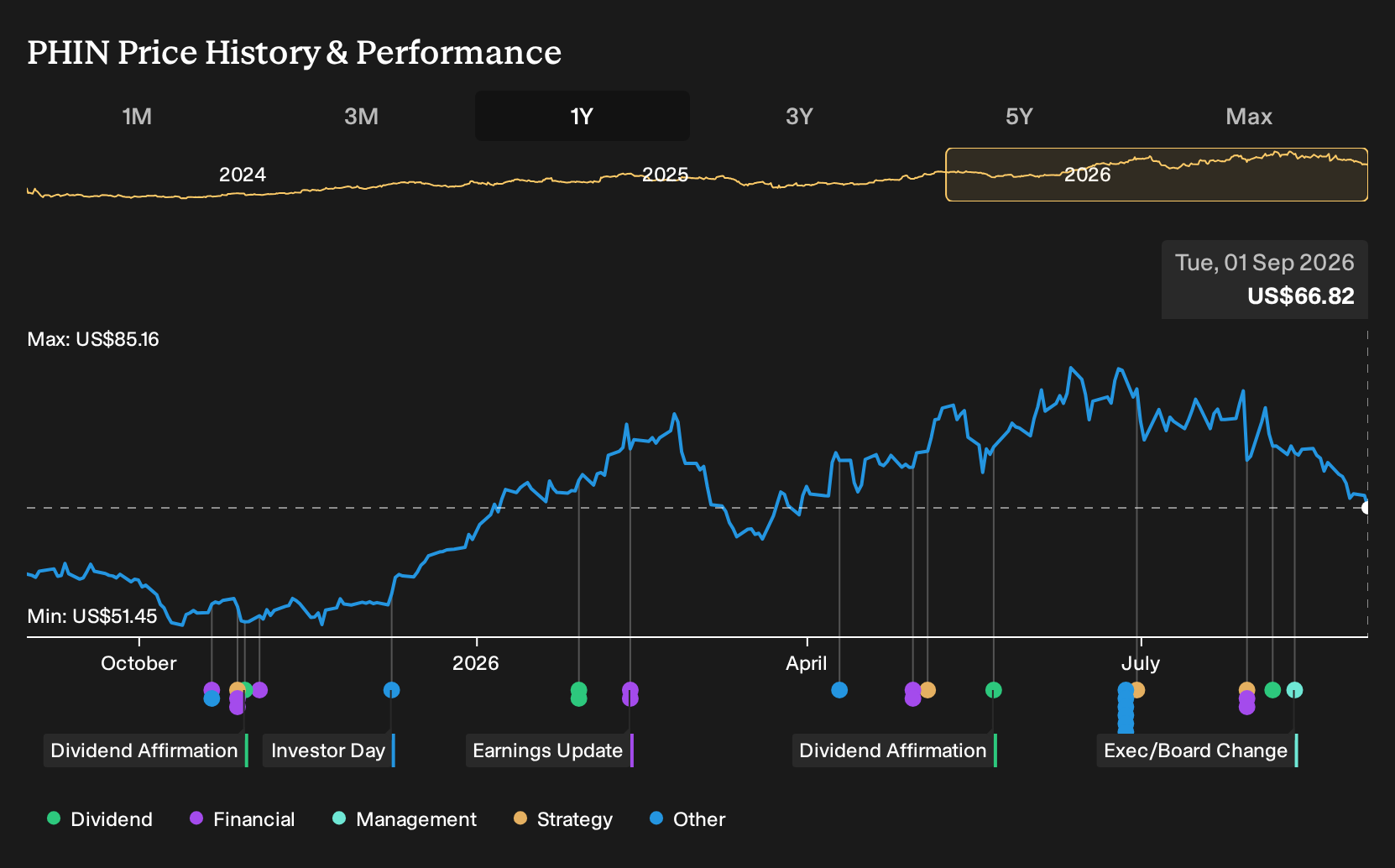The image size is (1395, 868).
Task: Click the 2026 label on the main chart axis
Action: click(476, 663)
